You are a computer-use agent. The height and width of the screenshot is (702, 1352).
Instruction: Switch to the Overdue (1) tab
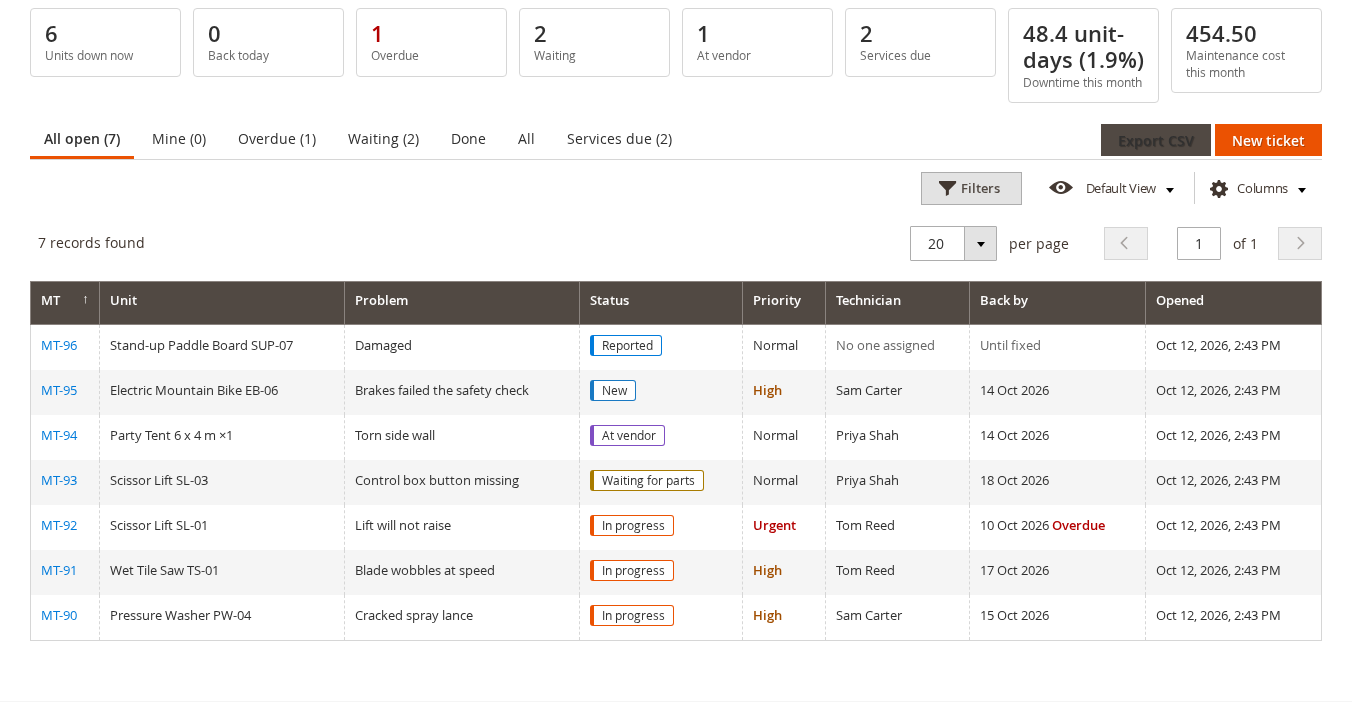[277, 139]
